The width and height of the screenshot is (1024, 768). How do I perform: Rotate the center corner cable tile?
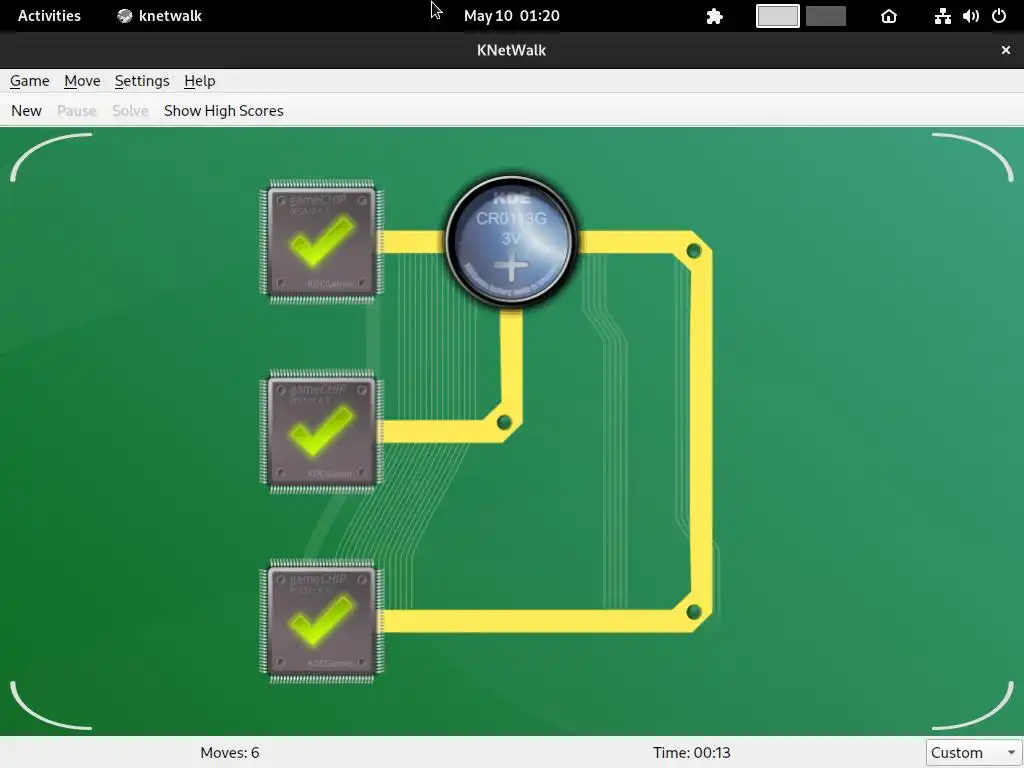pyautogui.click(x=511, y=431)
